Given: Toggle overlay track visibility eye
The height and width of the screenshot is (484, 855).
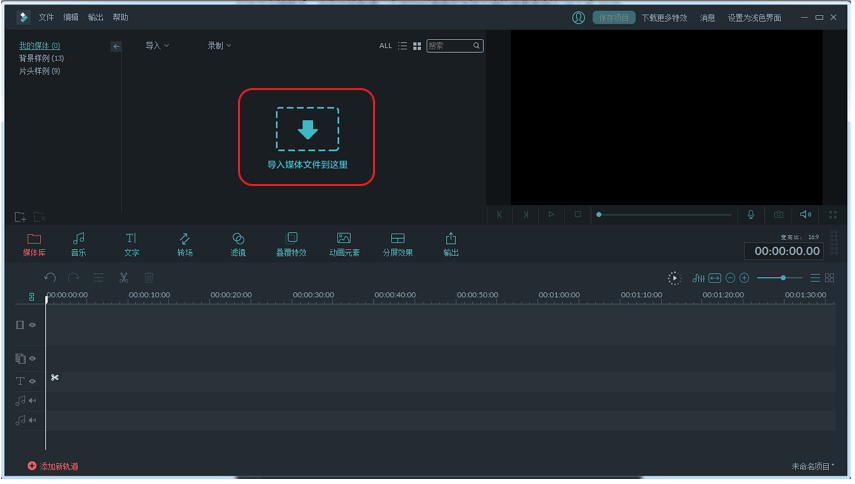Looking at the screenshot, I should (x=33, y=359).
